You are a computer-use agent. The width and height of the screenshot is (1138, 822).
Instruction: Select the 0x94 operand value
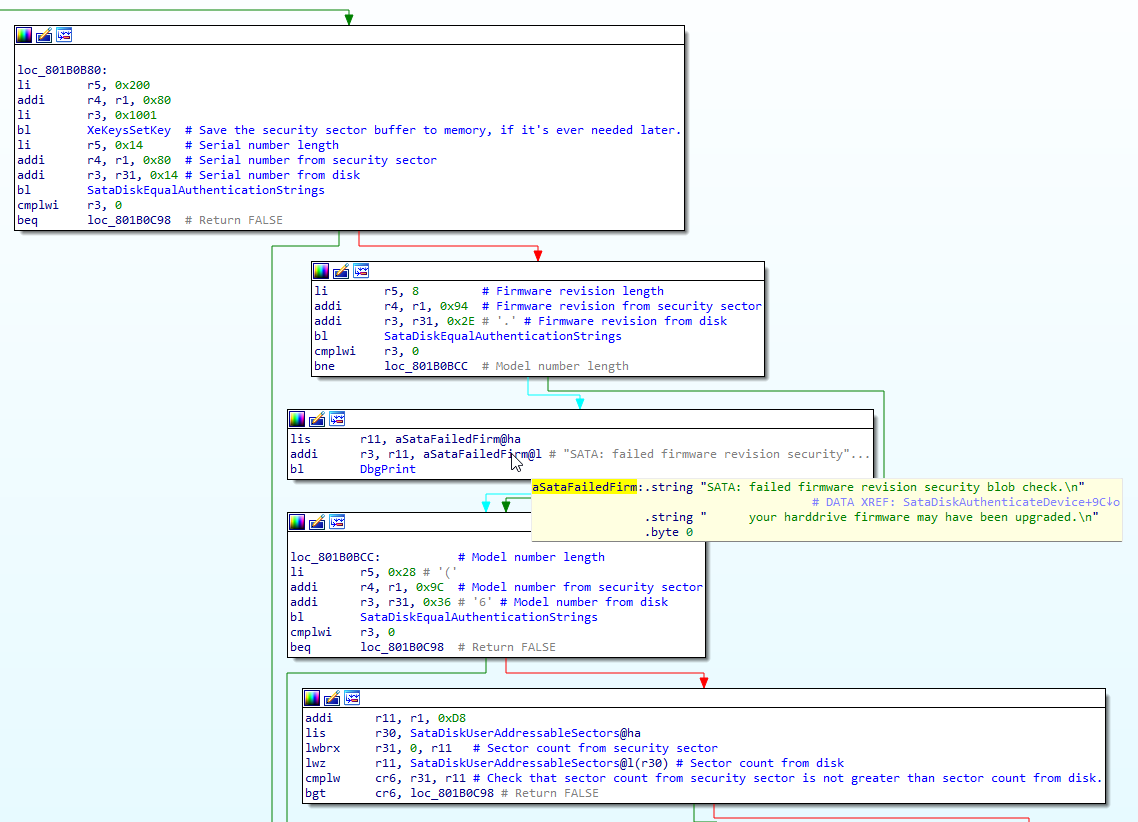(x=454, y=306)
